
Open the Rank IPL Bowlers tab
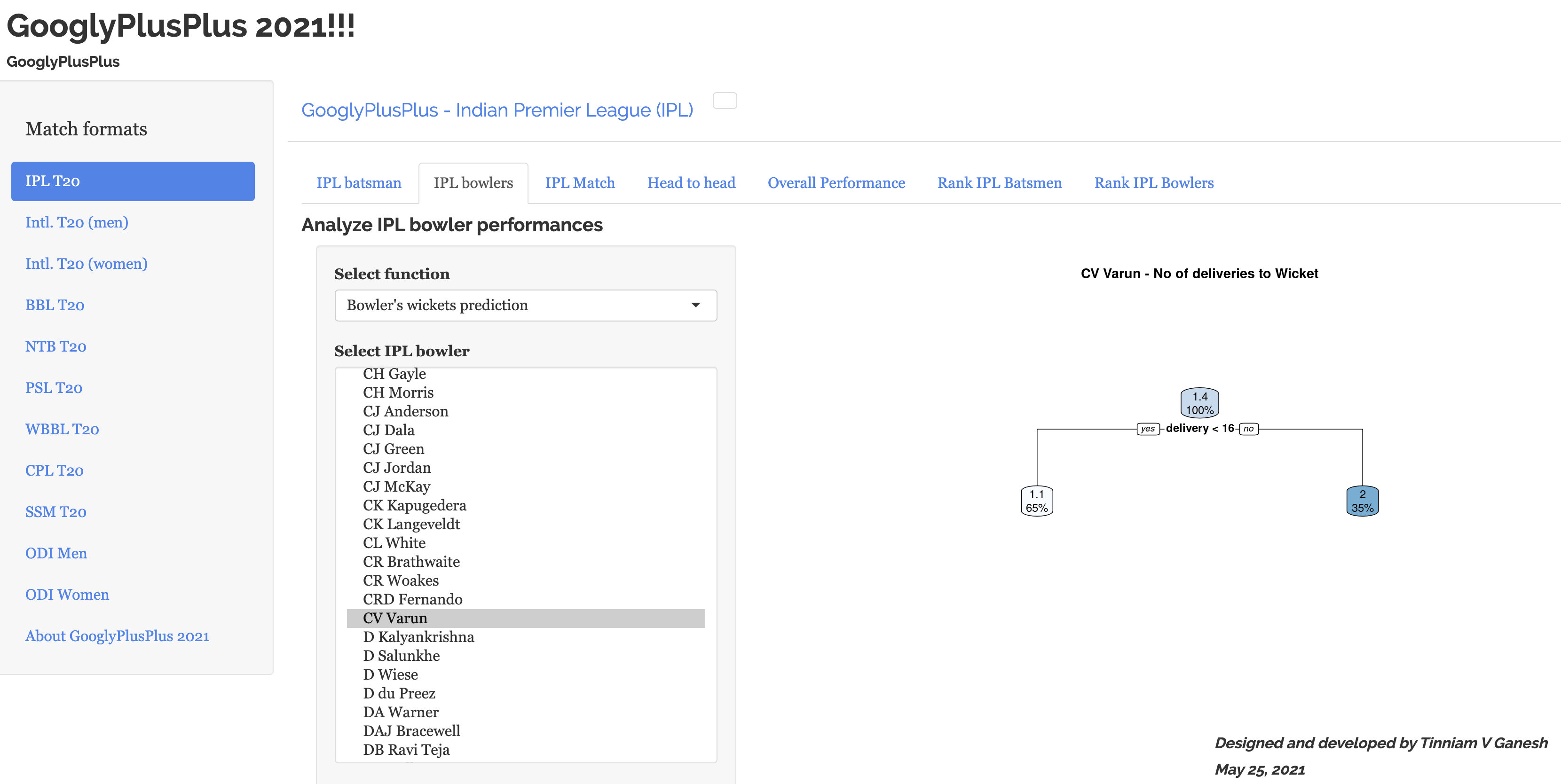click(1153, 183)
